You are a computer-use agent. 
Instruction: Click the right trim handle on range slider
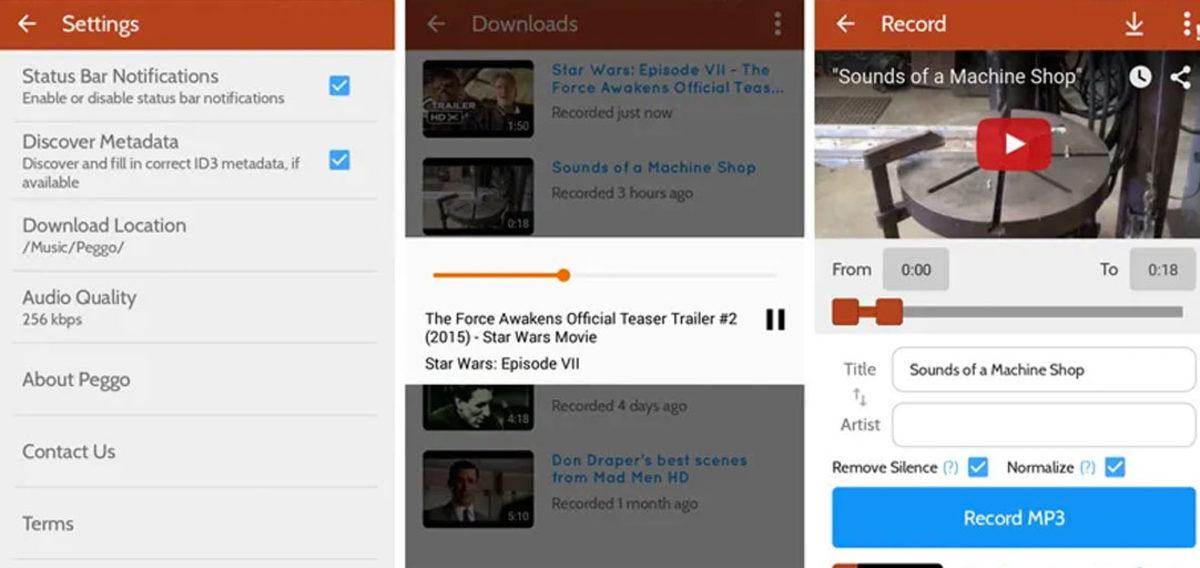(889, 312)
